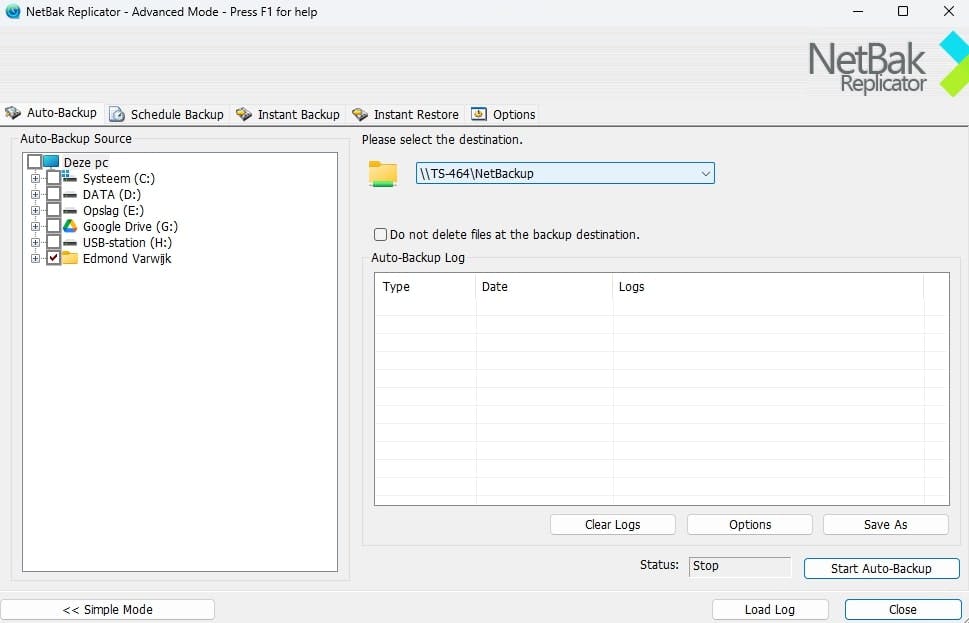Image resolution: width=969 pixels, height=623 pixels.
Task: Uncheck the Edmond Varwijk checkbox
Action: click(54, 259)
